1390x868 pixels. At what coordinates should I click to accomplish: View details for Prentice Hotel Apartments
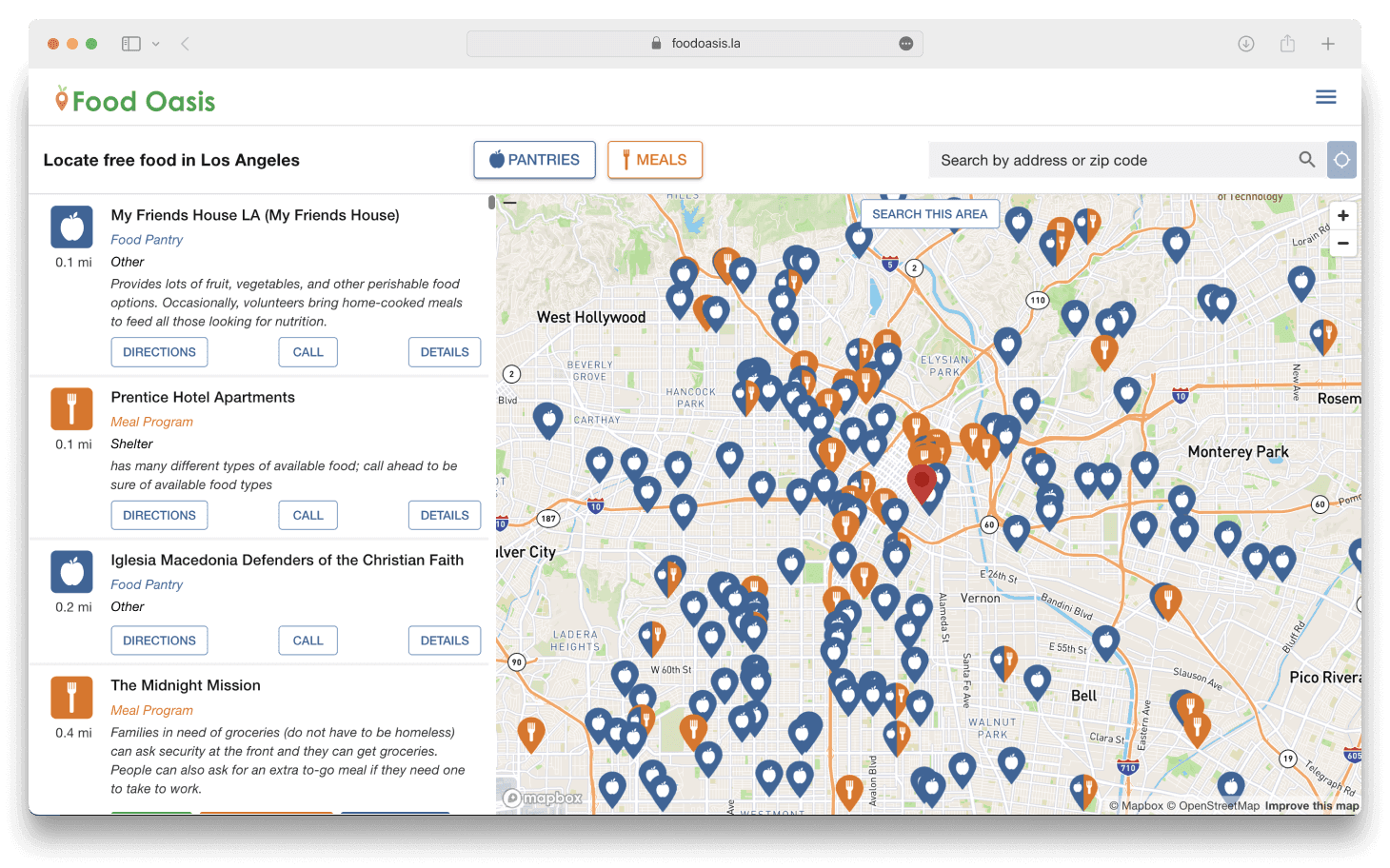click(445, 516)
